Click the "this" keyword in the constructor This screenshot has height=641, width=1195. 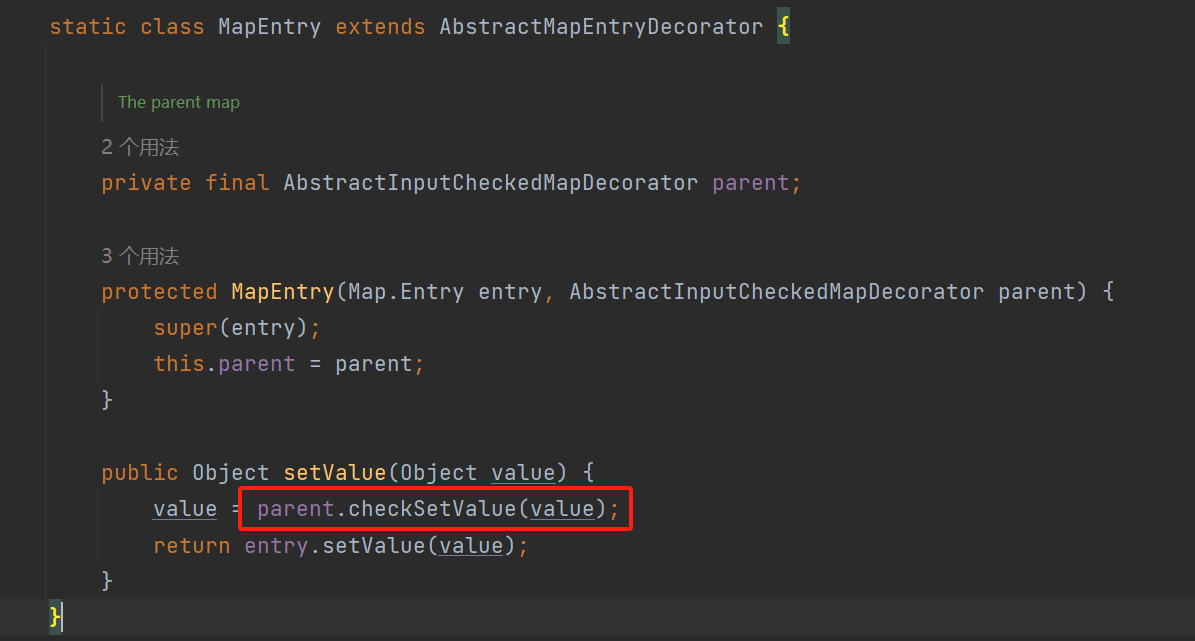coord(178,364)
